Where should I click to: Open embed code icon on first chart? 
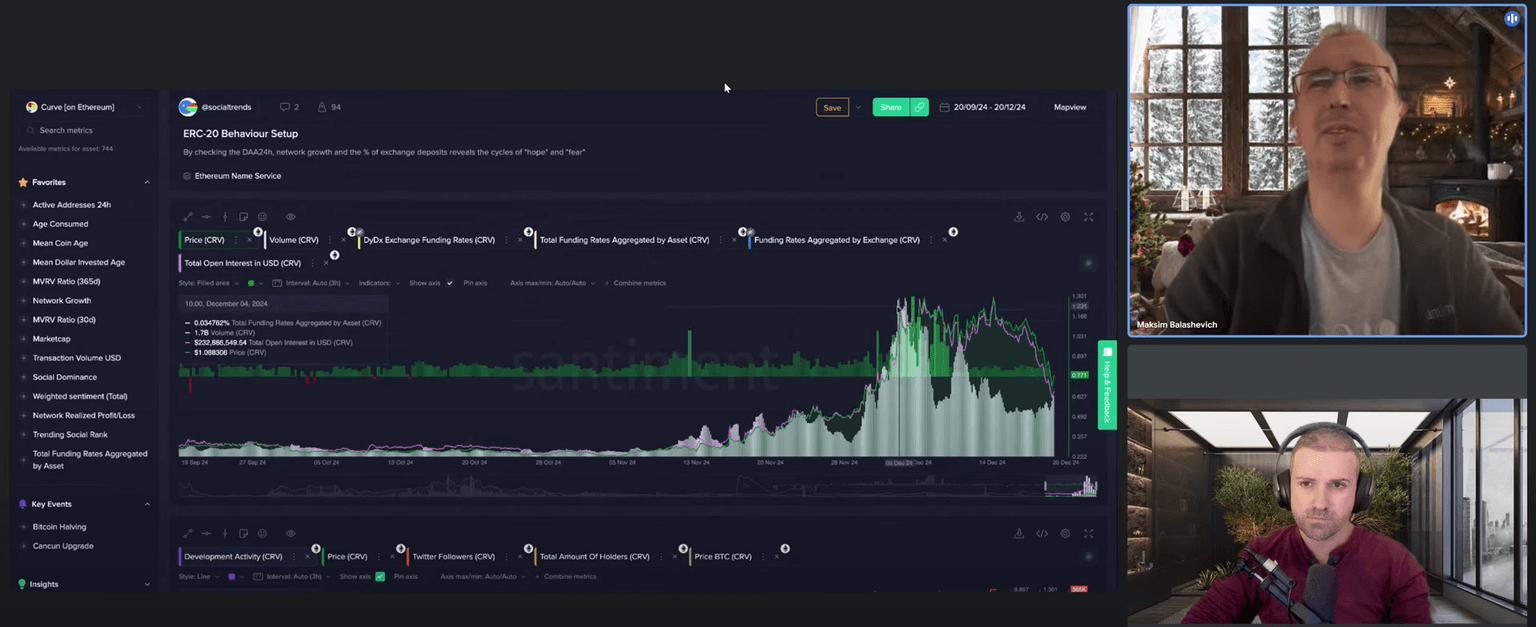1042,217
